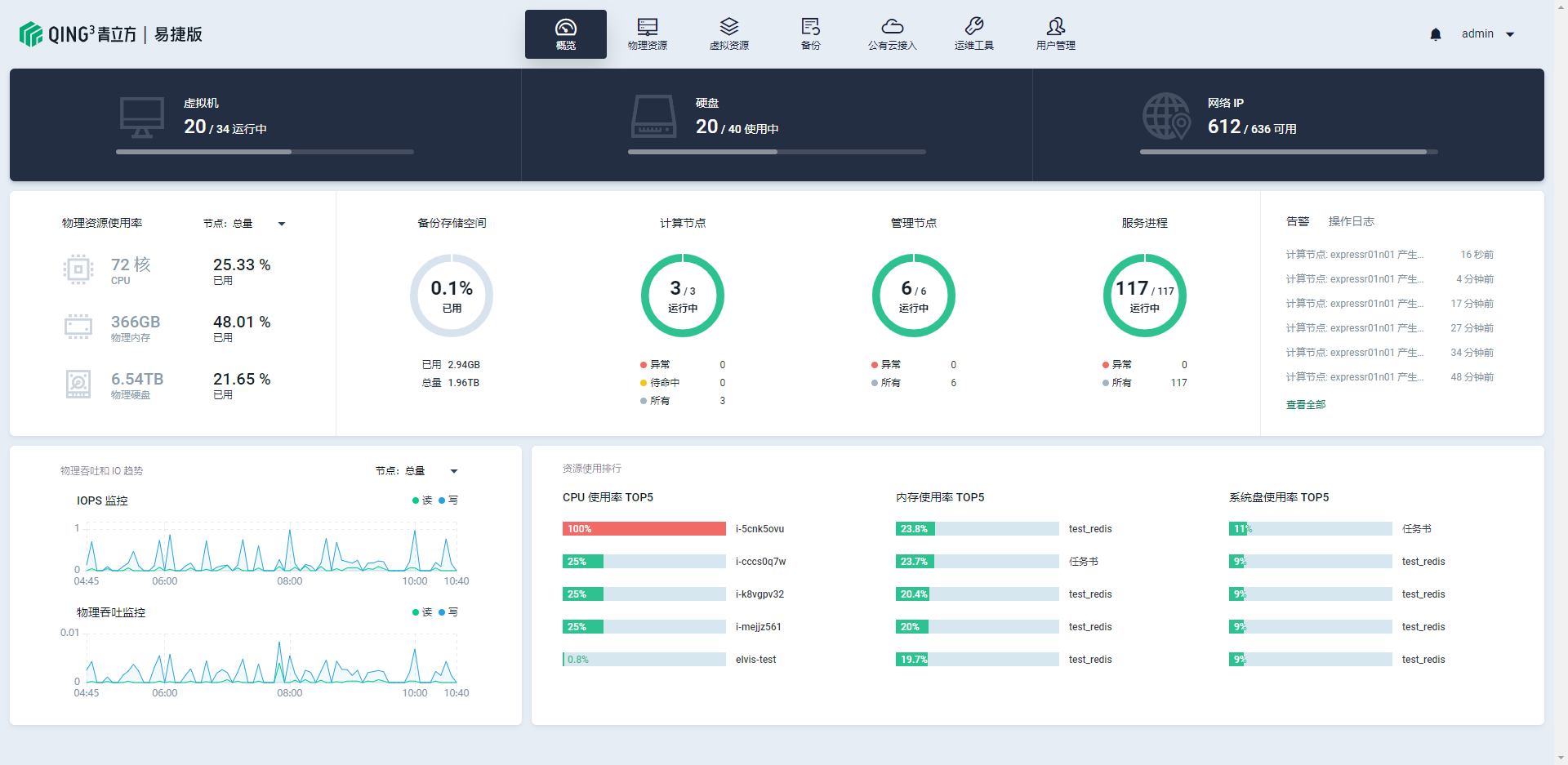Go to the 备份 section
1568x765 pixels.
(x=810, y=34)
